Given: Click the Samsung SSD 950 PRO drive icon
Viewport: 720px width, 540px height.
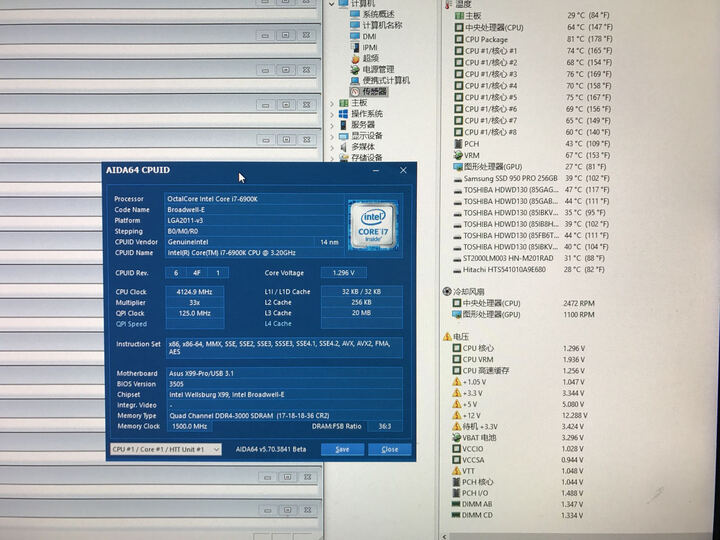Looking at the screenshot, I should click(x=458, y=179).
